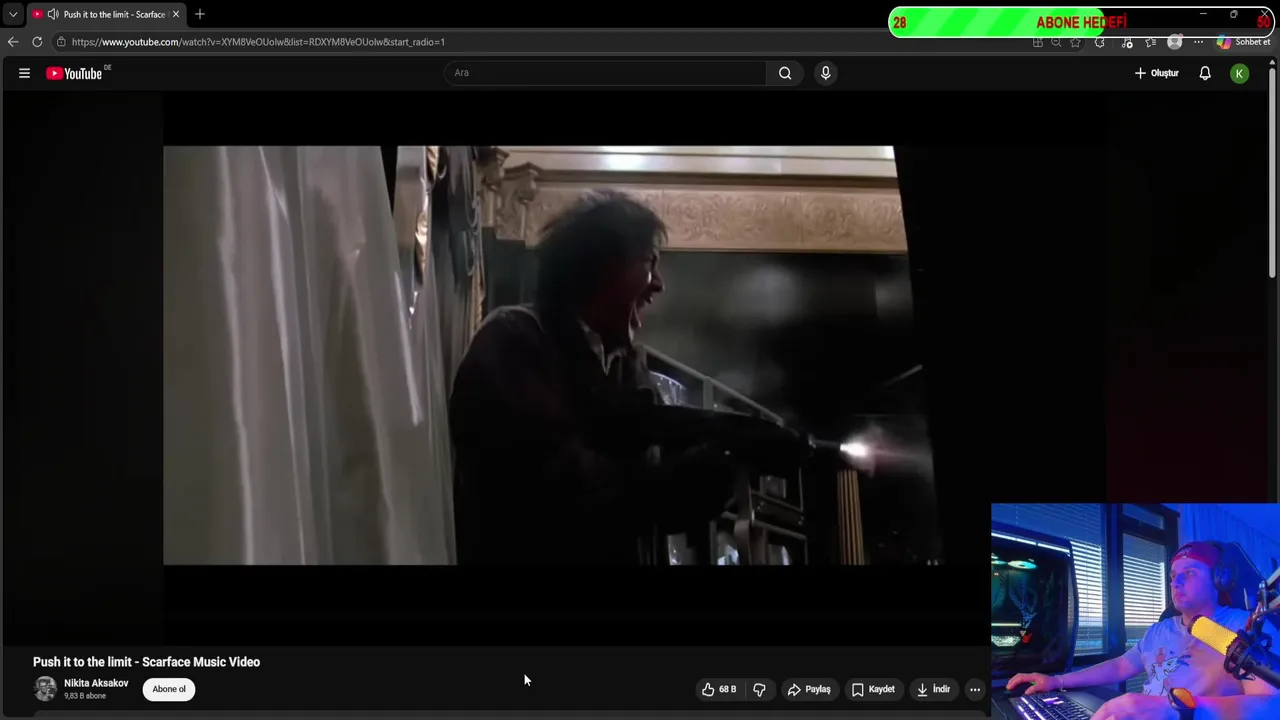Like the video with thumbs up
Viewport: 1280px width, 720px height.
click(x=708, y=689)
